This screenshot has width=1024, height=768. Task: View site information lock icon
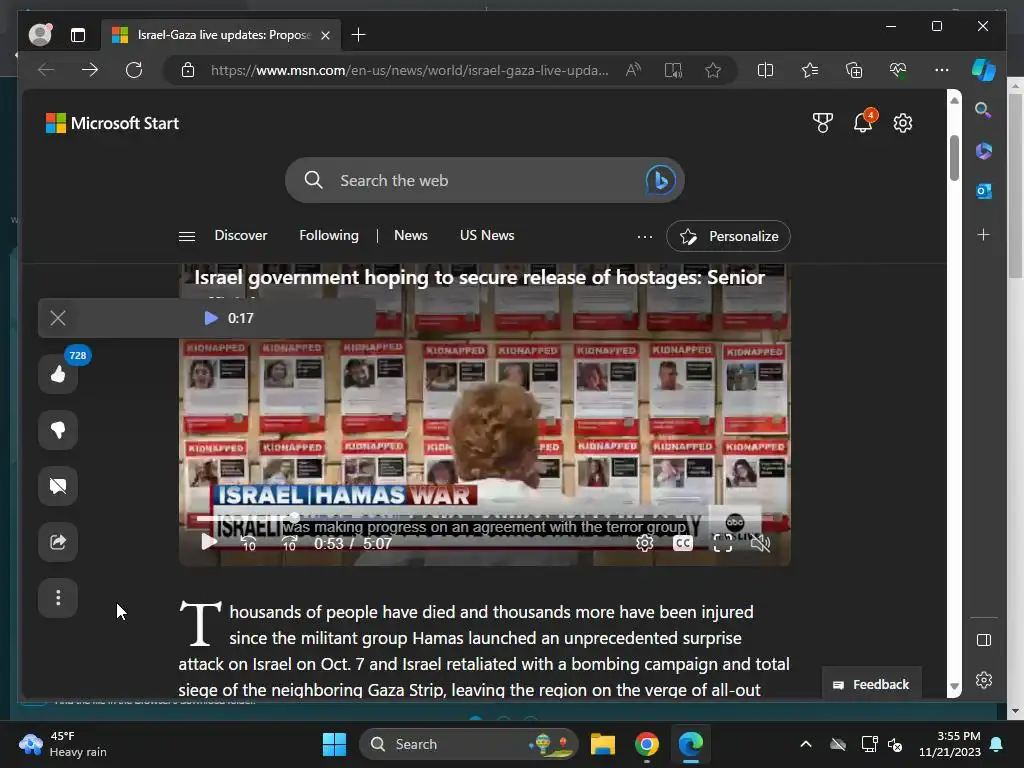tap(188, 70)
